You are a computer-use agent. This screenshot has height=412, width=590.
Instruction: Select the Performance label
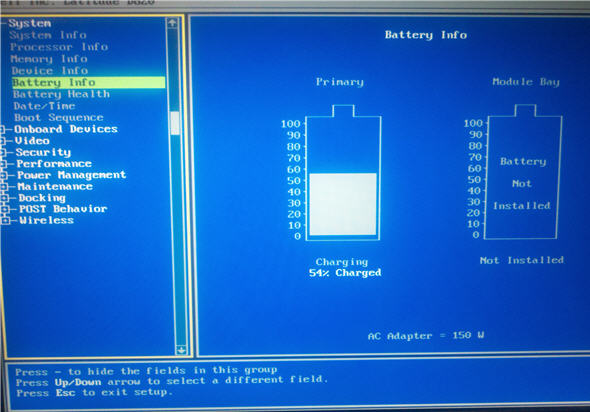(54, 164)
